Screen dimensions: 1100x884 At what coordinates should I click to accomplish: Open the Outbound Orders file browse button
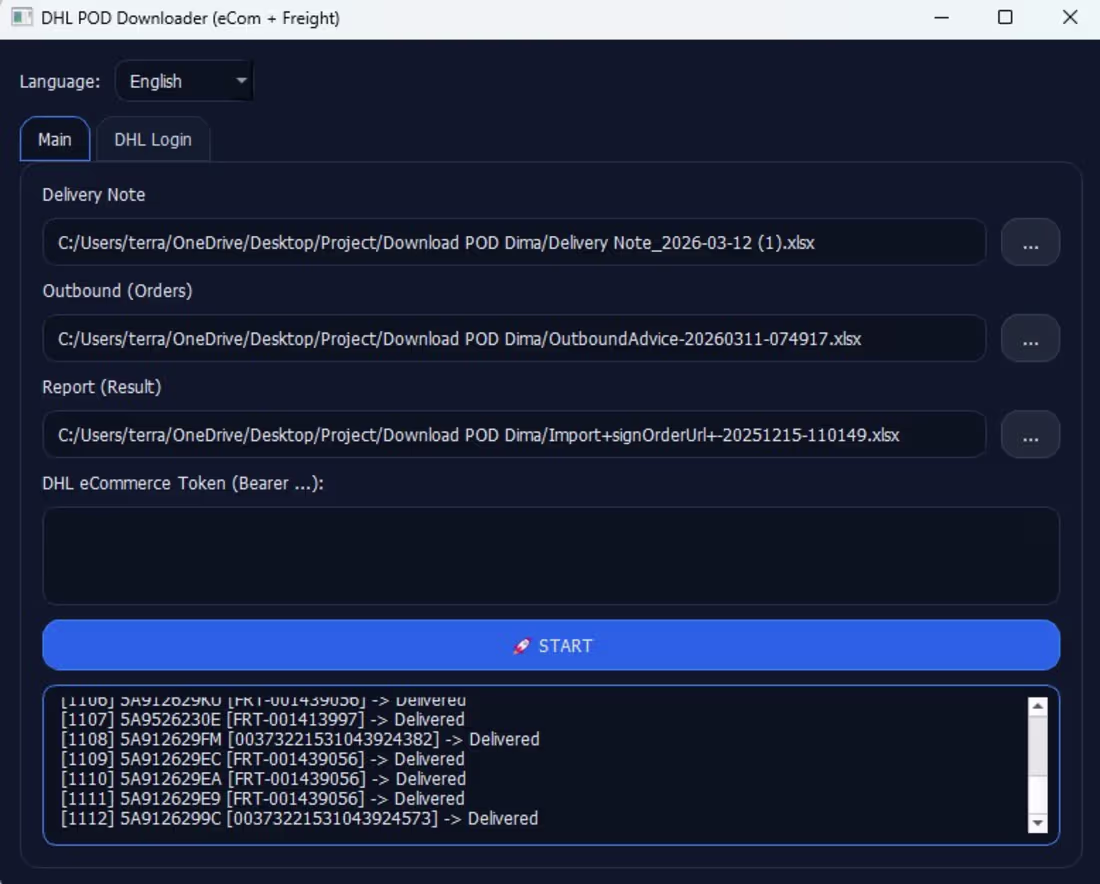(1030, 338)
